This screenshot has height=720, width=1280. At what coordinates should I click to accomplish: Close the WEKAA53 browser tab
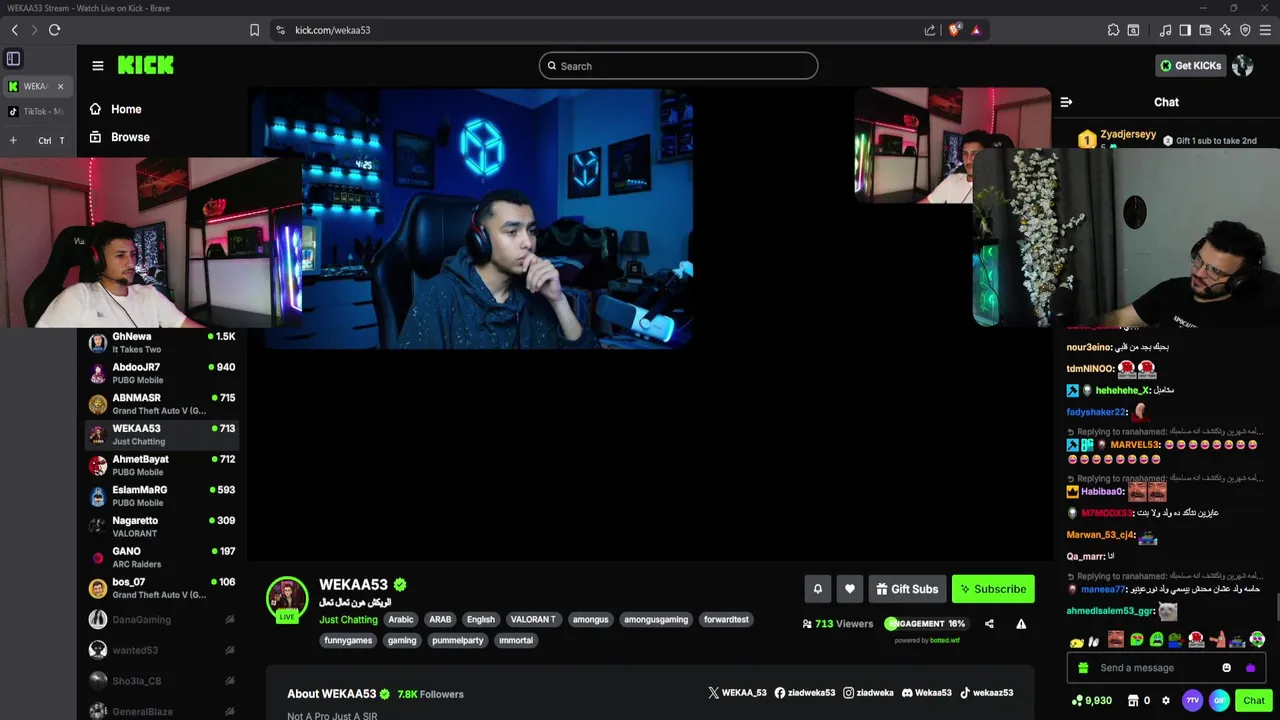pos(60,86)
